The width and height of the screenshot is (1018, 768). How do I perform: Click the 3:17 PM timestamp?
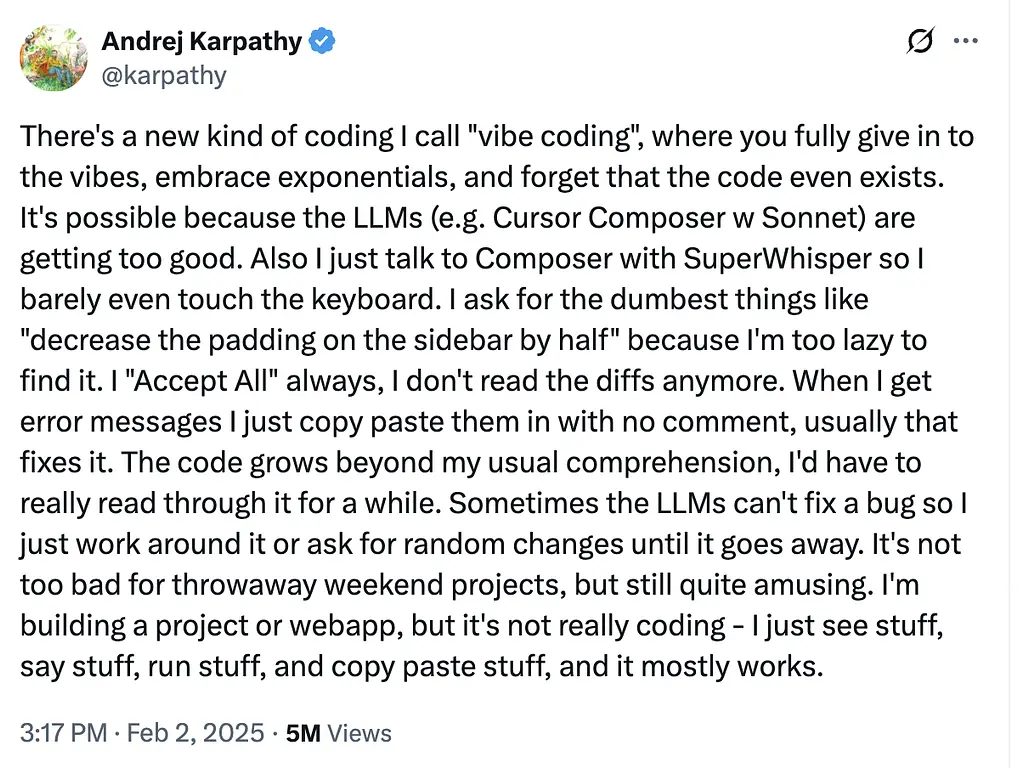(x=63, y=733)
